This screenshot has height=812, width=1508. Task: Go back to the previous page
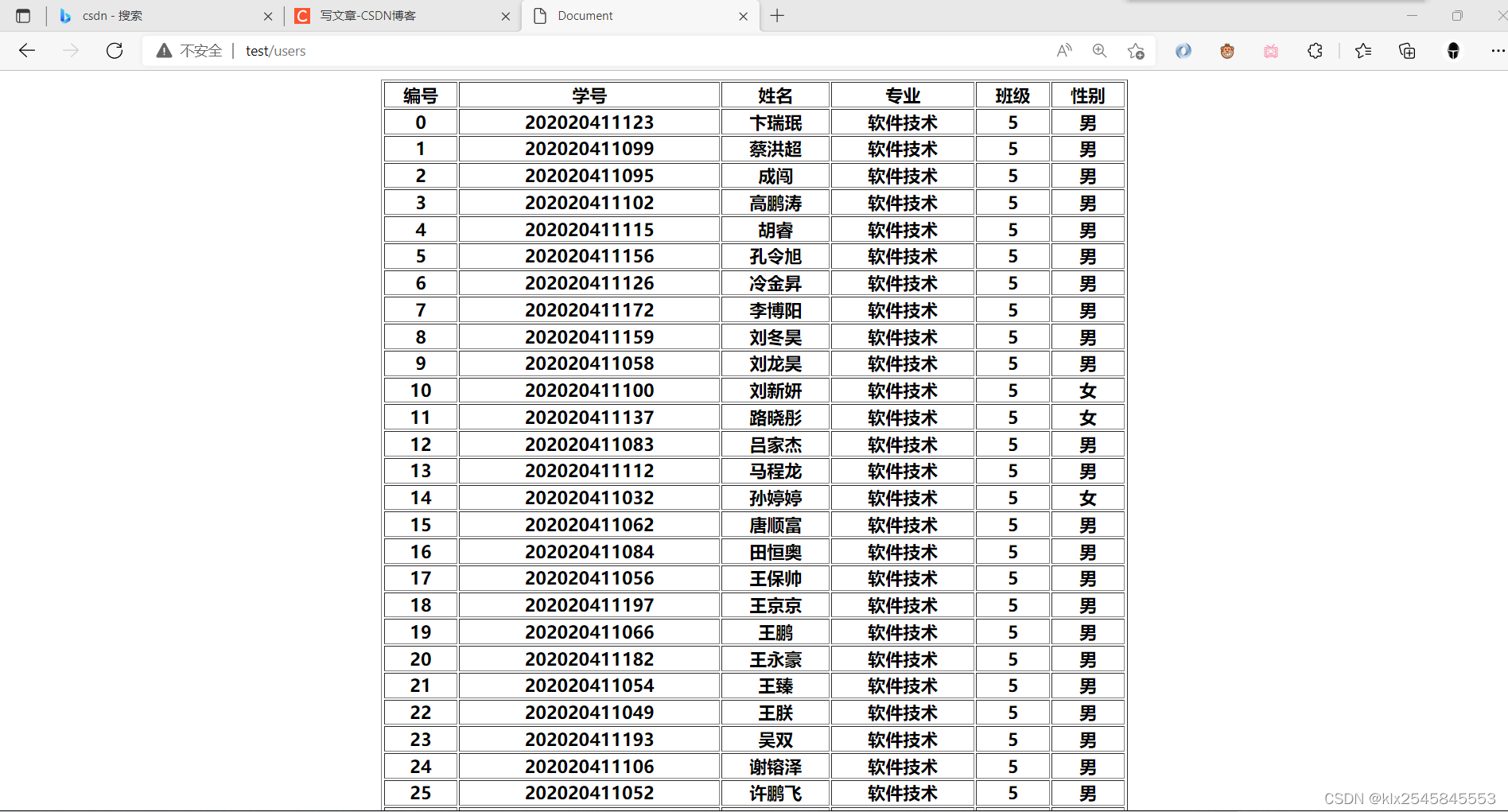pos(27,51)
